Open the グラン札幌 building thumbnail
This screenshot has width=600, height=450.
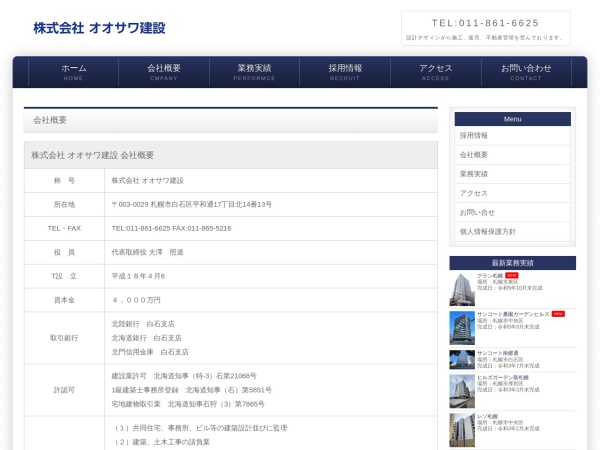[462, 289]
